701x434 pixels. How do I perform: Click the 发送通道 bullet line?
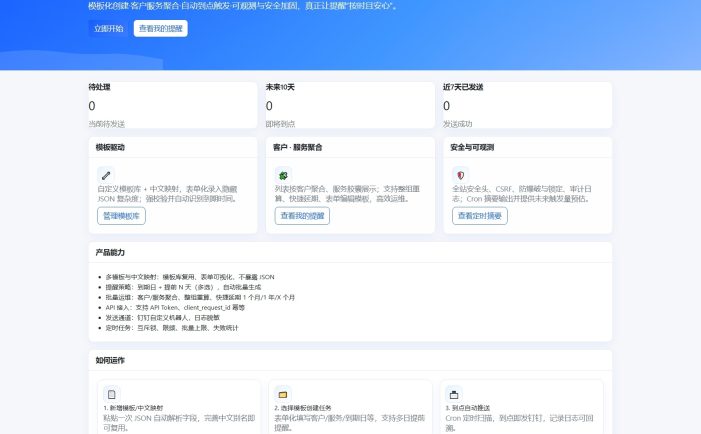point(163,318)
